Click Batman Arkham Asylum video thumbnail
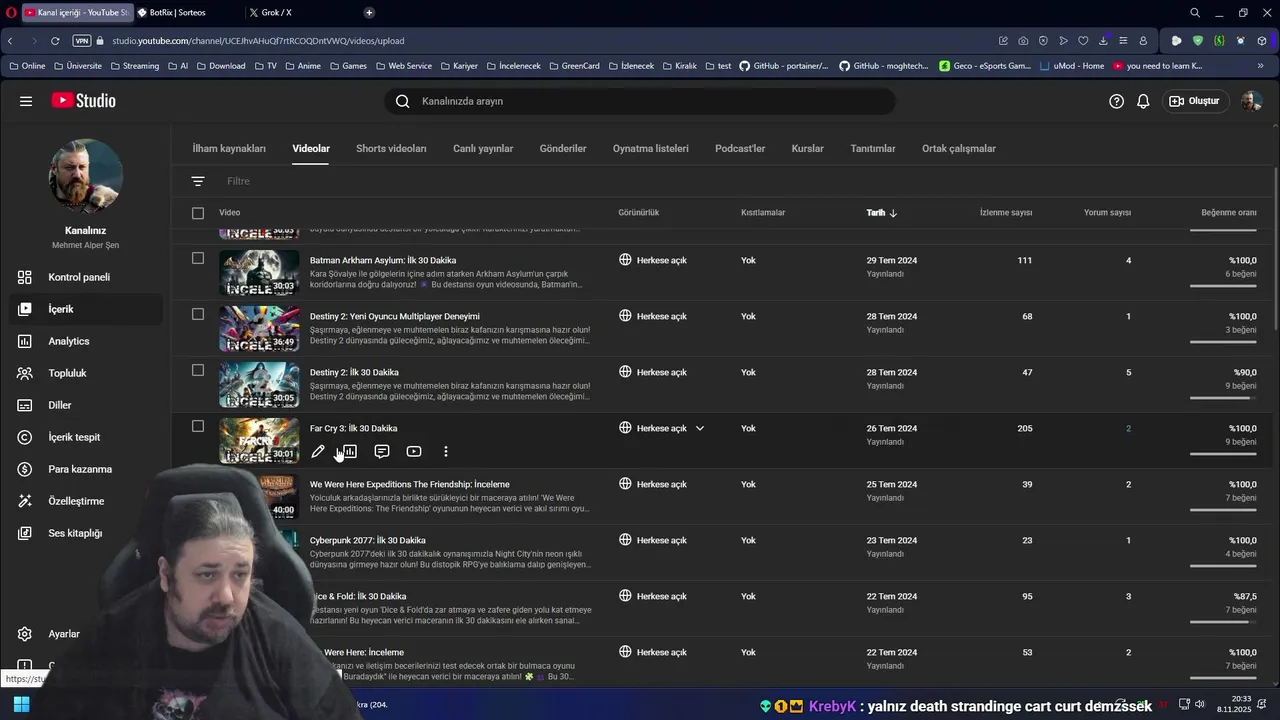The height and width of the screenshot is (720, 1280). click(259, 273)
